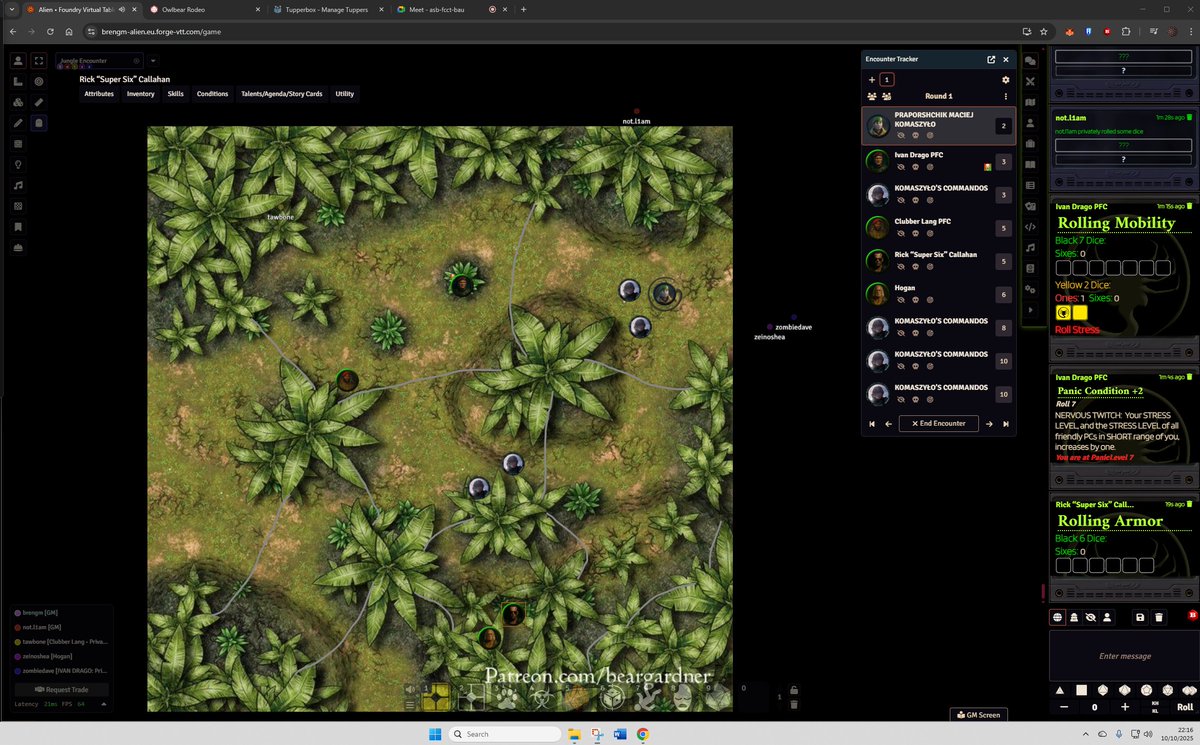Pop out the Encounter Tracker window
Screen dimensions: 1200x745
pyautogui.click(x=991, y=60)
